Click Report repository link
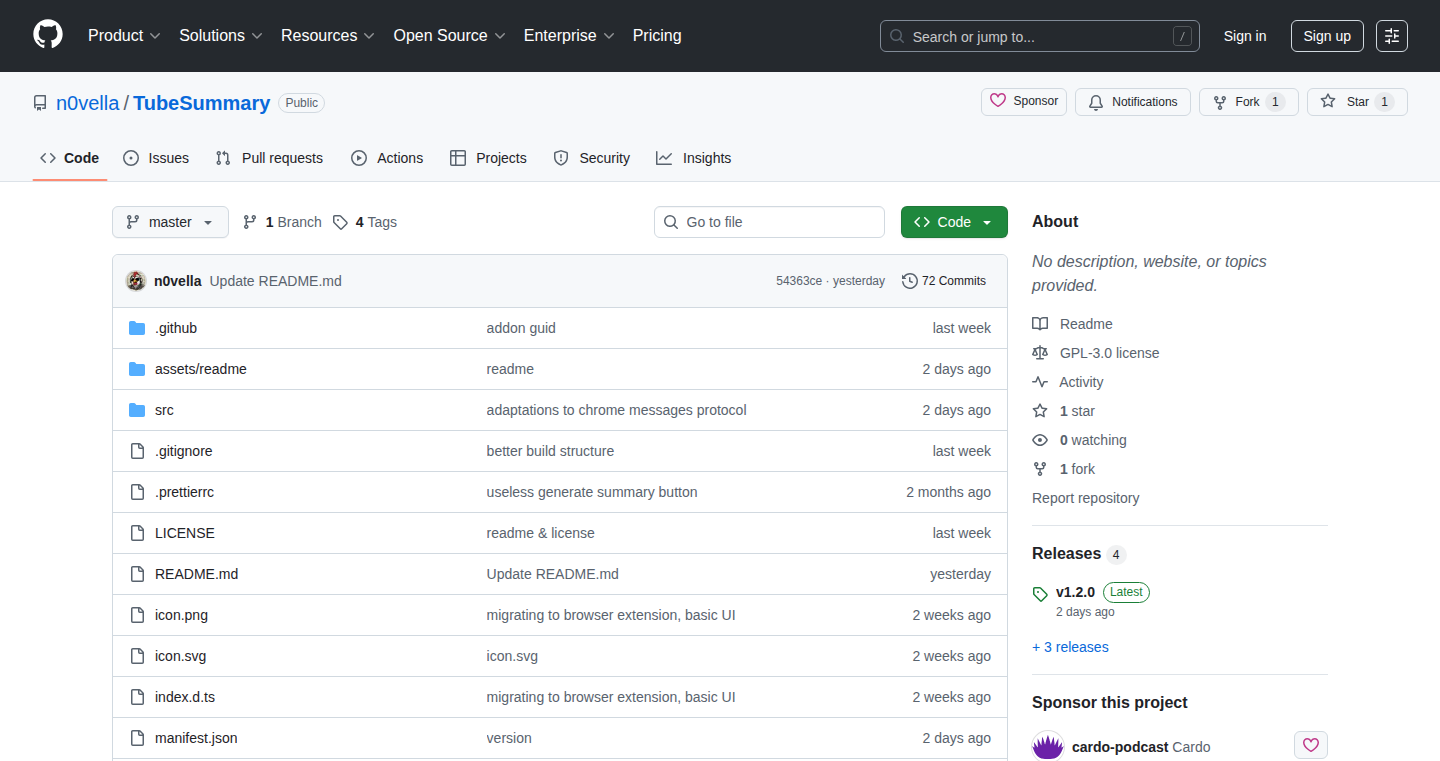 [x=1086, y=498]
